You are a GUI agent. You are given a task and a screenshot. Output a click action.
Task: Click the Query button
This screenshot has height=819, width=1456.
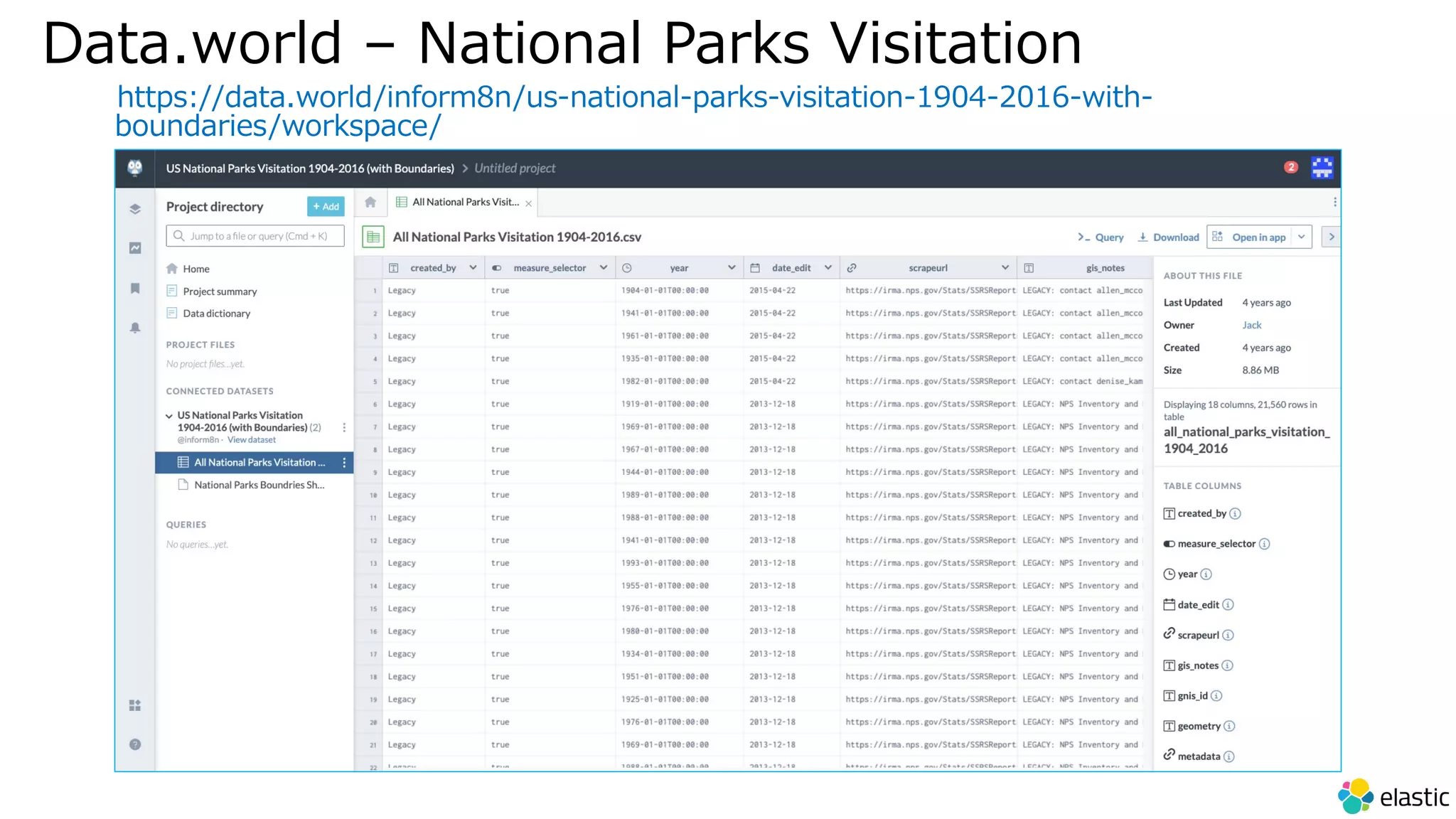pyautogui.click(x=1101, y=237)
